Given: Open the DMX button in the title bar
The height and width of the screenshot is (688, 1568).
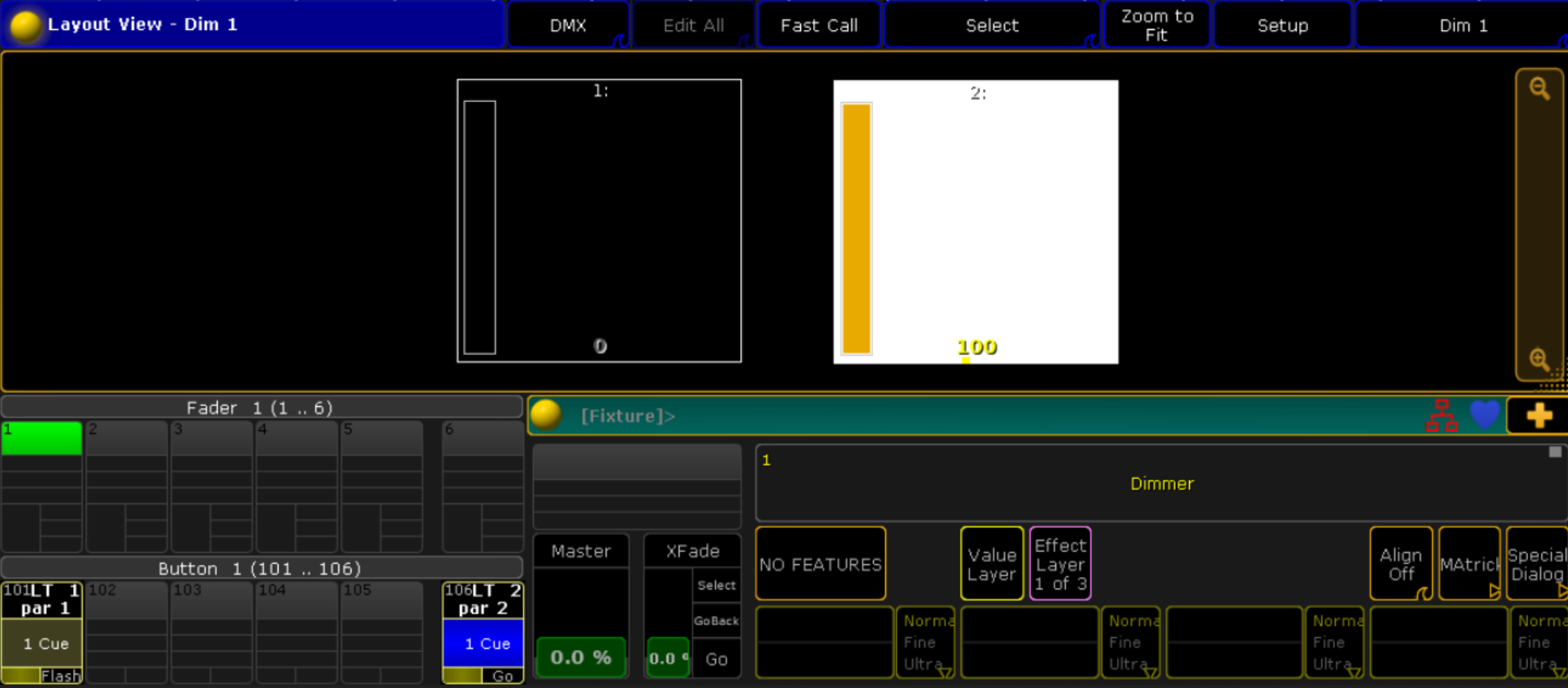Looking at the screenshot, I should tap(568, 25).
